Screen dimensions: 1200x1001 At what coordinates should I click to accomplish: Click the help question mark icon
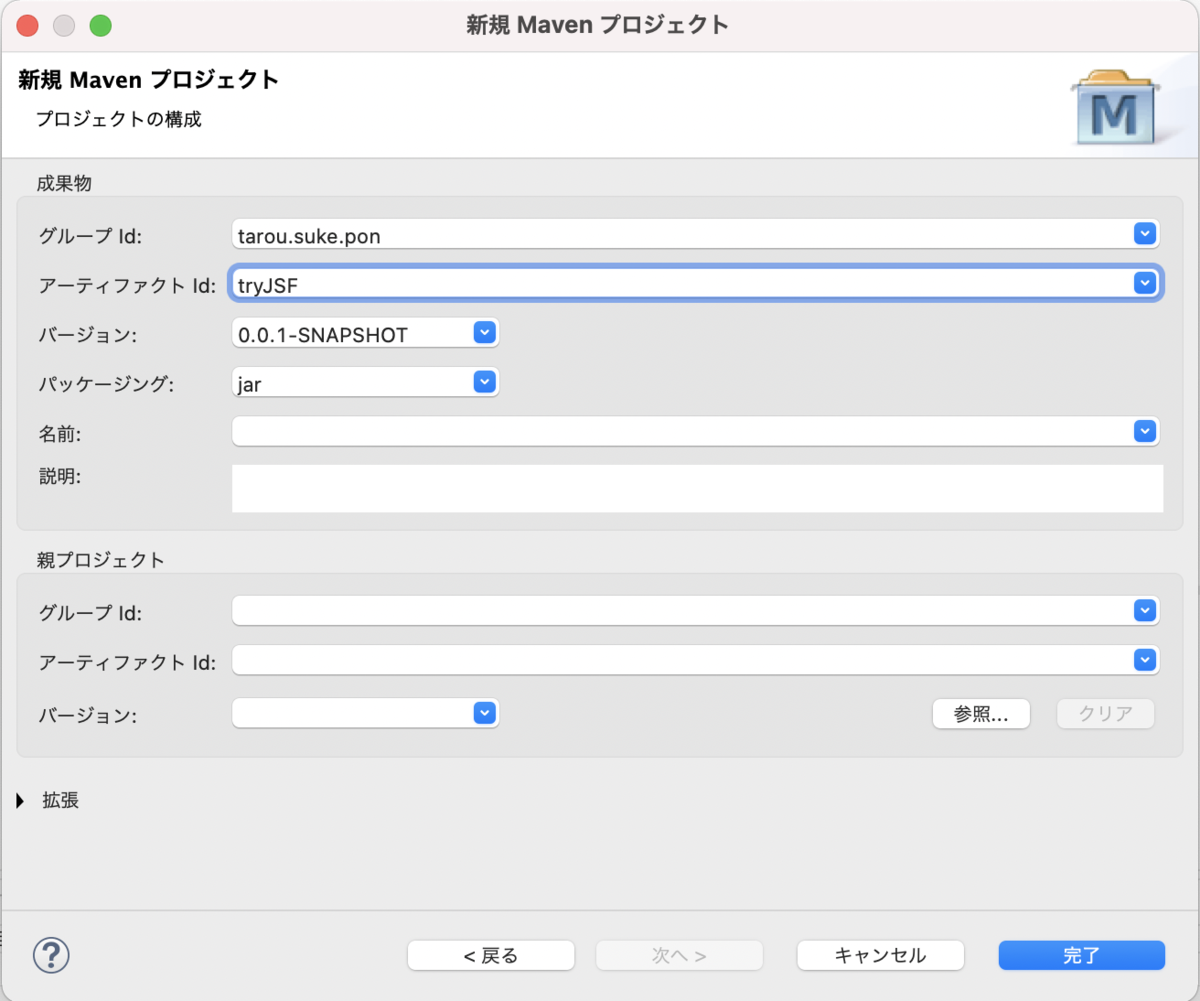(x=51, y=954)
